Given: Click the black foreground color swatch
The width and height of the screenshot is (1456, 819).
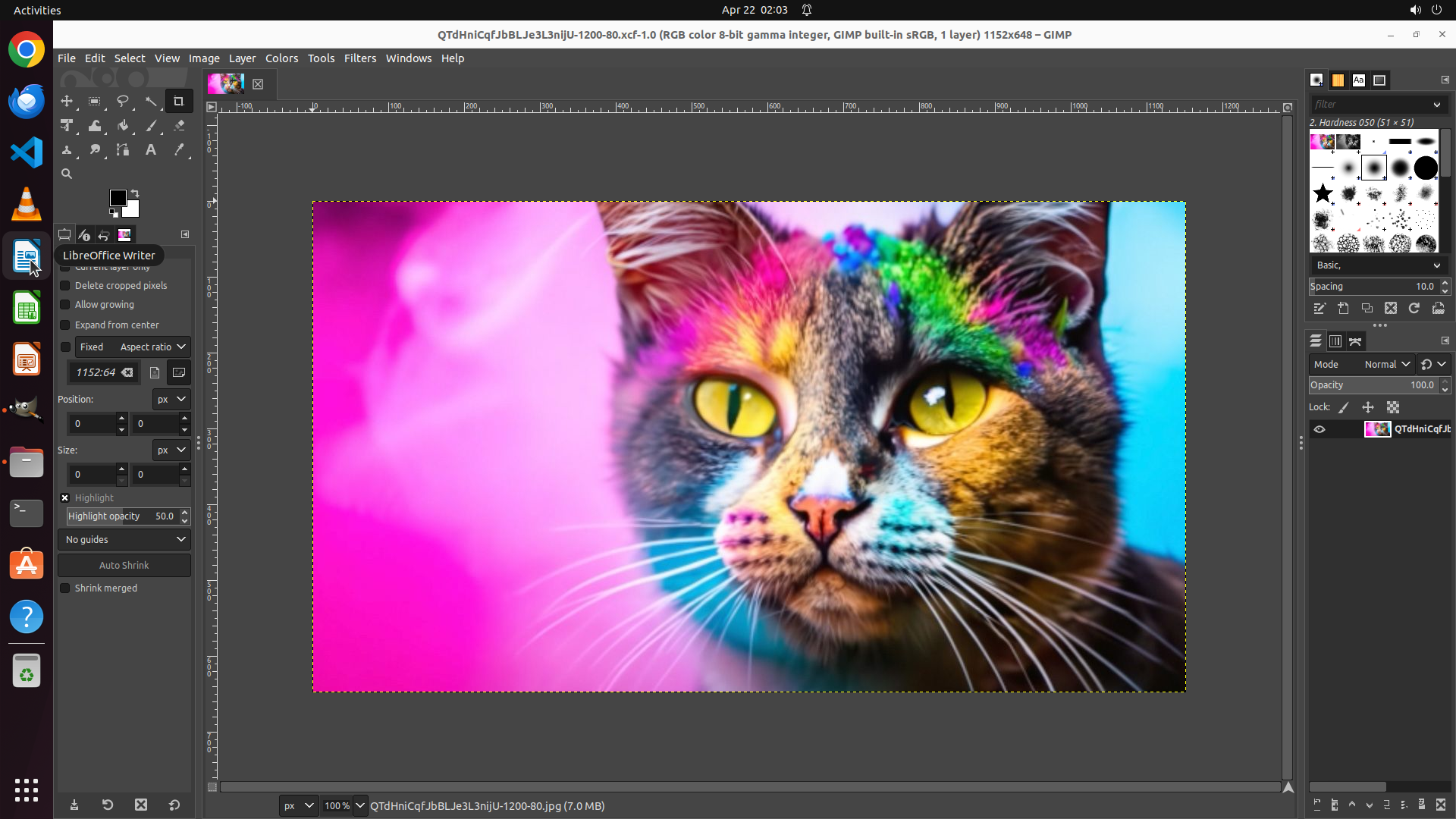Looking at the screenshot, I should click(x=118, y=198).
